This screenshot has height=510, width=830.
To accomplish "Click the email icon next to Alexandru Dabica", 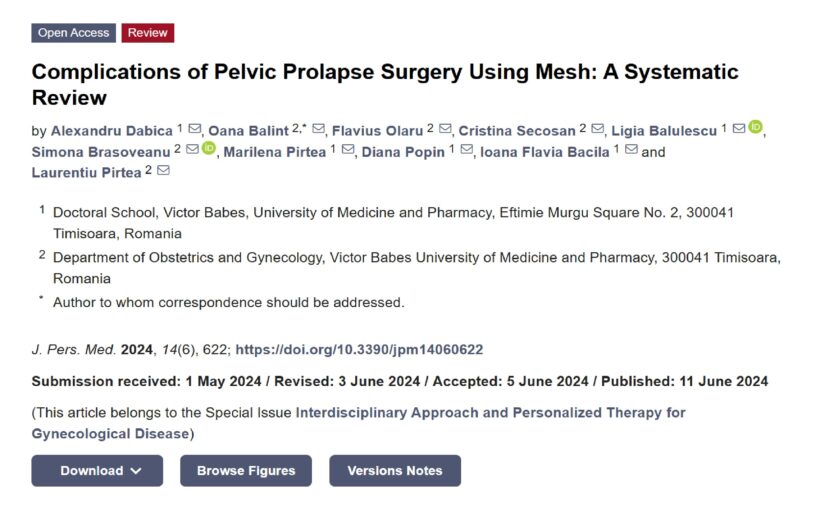I will [195, 129].
